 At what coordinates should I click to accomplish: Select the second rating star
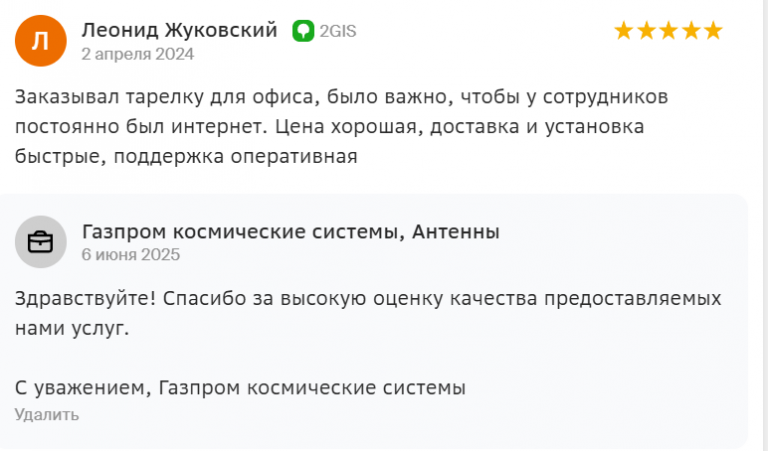click(646, 30)
